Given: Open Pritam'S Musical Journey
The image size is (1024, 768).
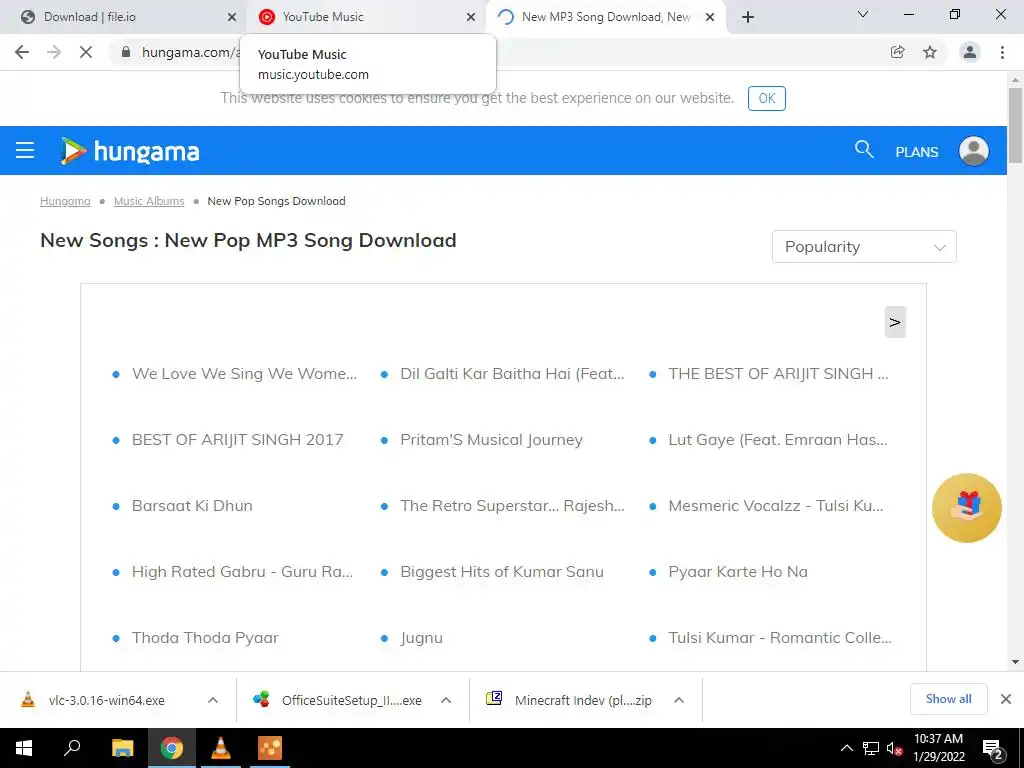Looking at the screenshot, I should coord(491,440).
